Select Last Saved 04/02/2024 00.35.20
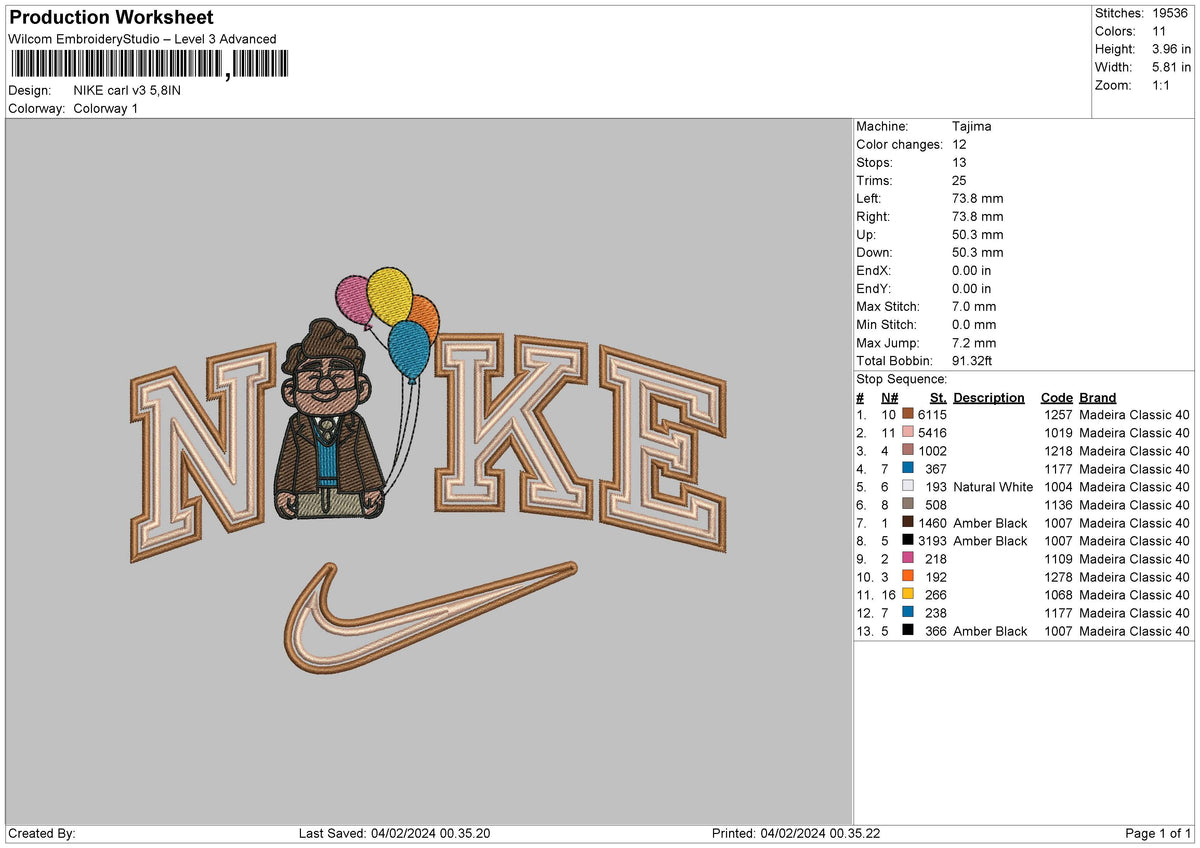The image size is (1200, 848). click(x=395, y=834)
